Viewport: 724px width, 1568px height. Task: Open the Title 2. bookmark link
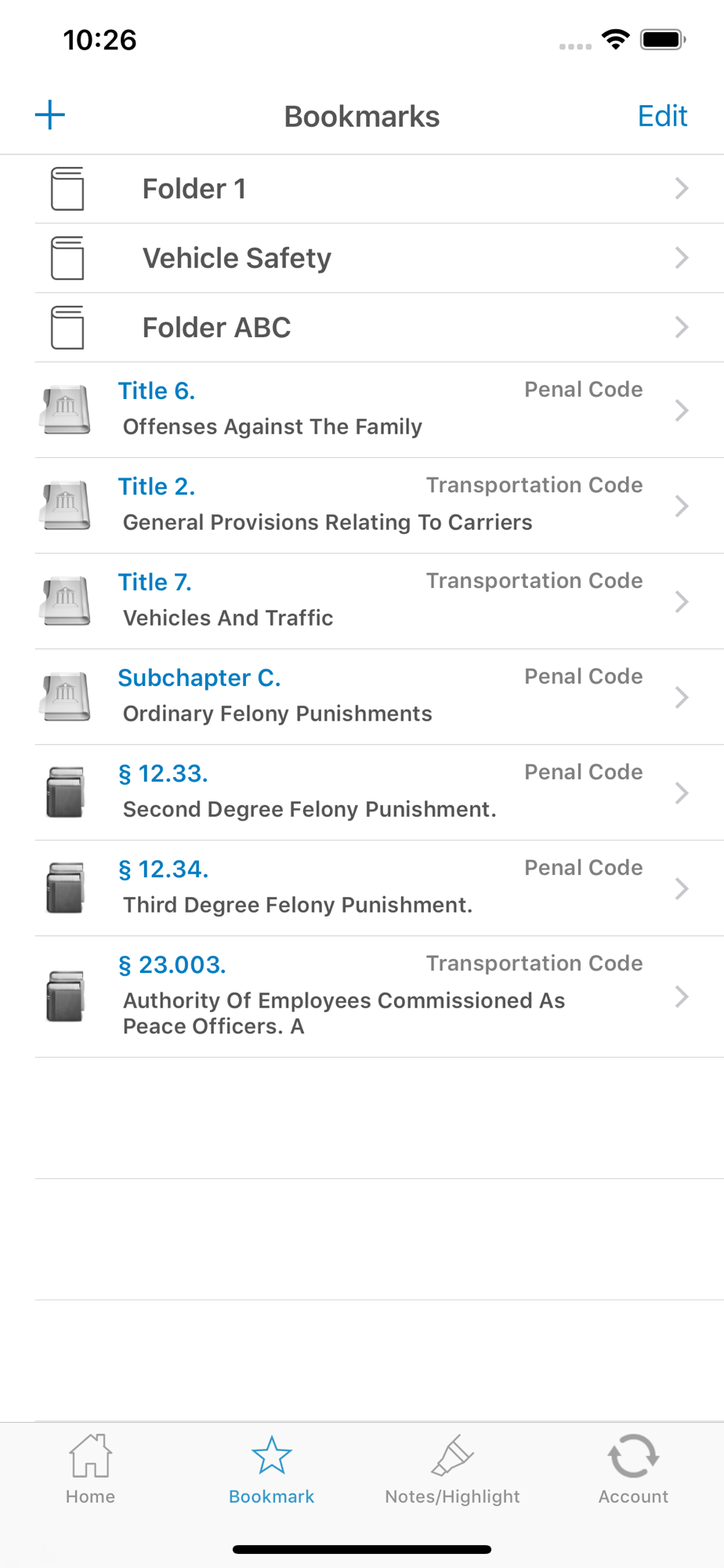pos(157,487)
